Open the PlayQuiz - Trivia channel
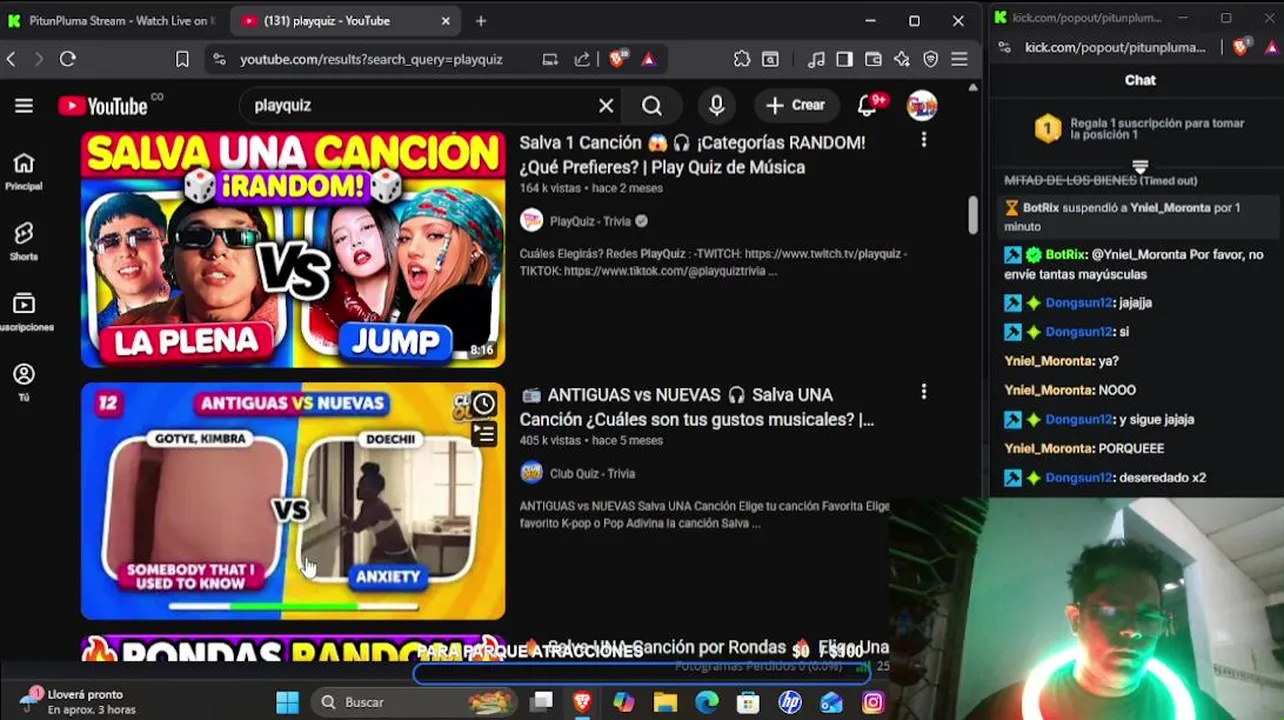 [x=591, y=221]
